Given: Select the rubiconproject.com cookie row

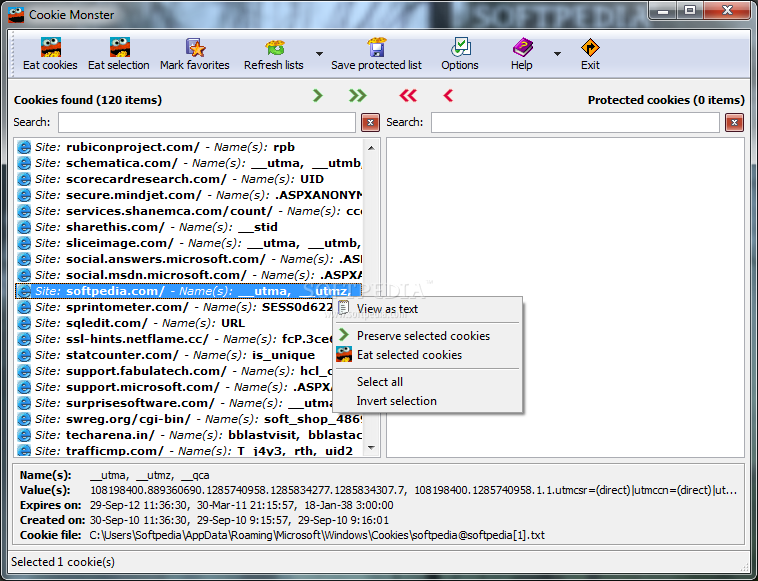Looking at the screenshot, I should point(189,147).
